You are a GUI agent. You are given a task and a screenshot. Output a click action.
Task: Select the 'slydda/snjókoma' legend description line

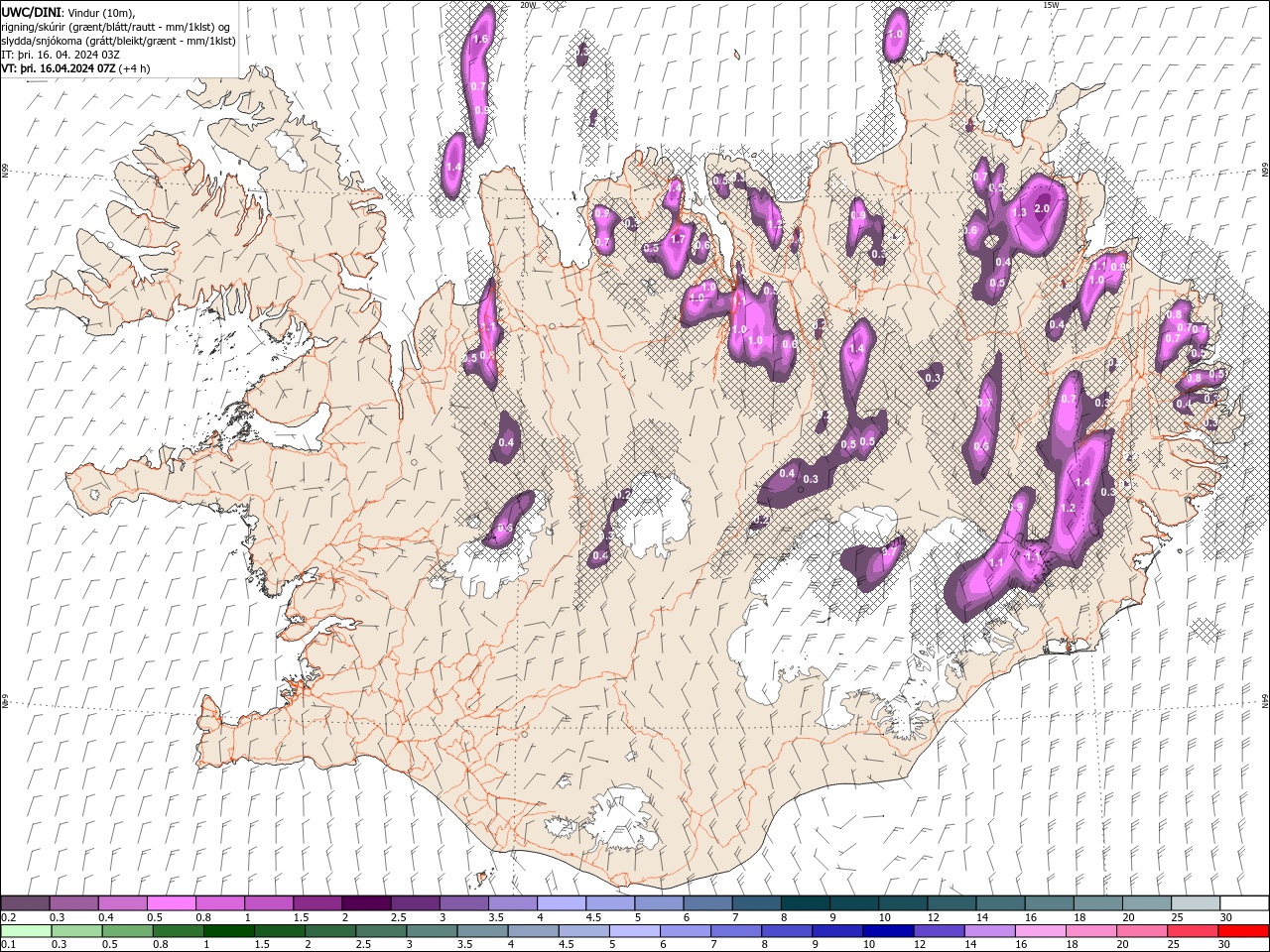[118, 41]
